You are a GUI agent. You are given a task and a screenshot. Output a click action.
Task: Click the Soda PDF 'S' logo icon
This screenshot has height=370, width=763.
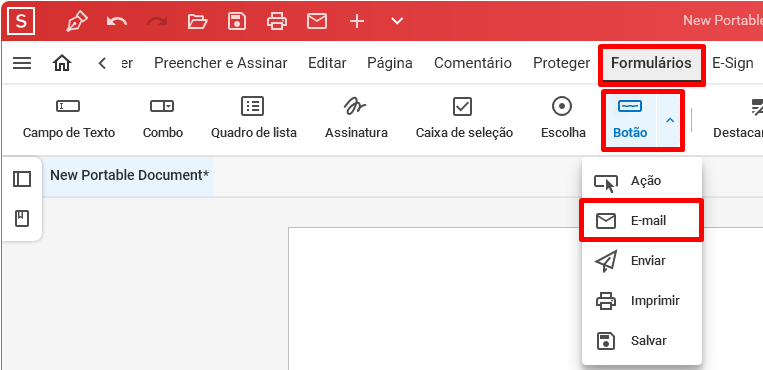[21, 20]
